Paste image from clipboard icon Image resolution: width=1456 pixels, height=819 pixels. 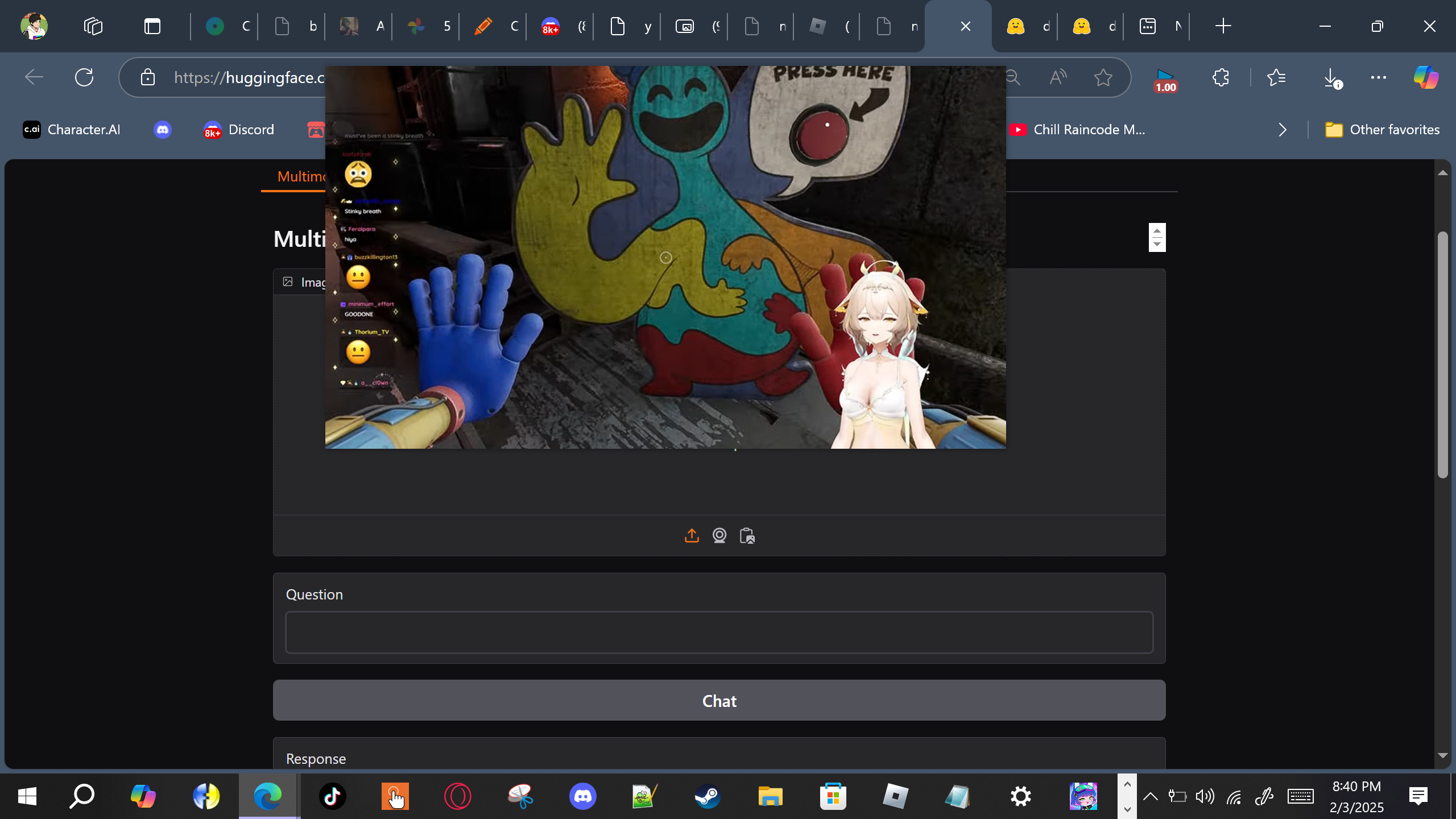747,536
